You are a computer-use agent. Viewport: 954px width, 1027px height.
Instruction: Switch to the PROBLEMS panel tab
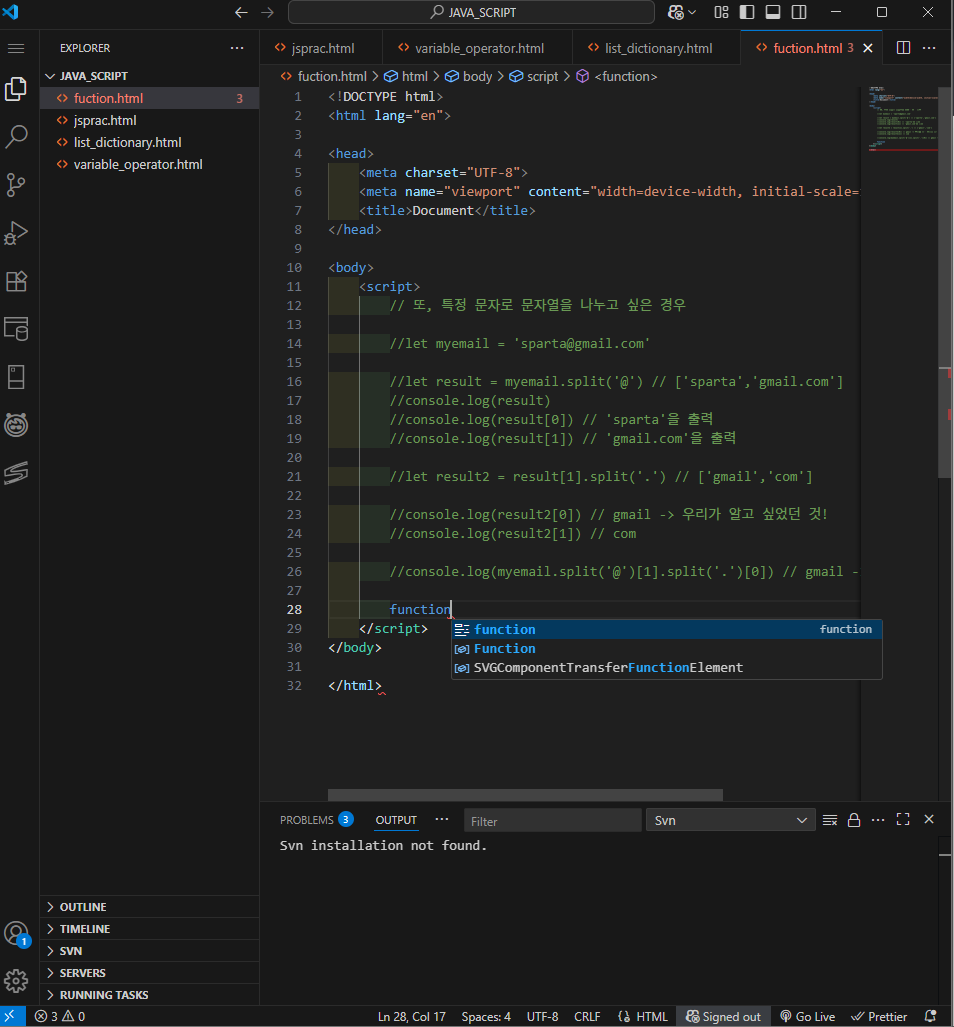[316, 820]
